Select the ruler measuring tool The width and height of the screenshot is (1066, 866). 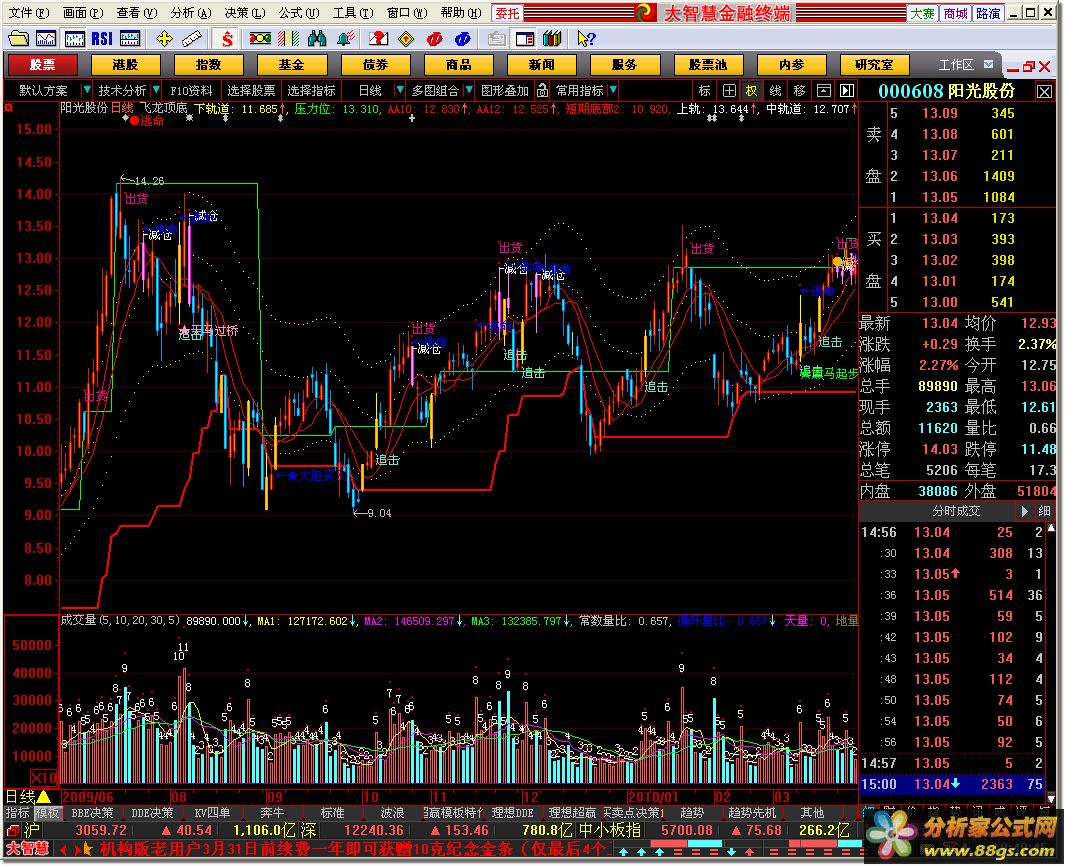[x=192, y=39]
